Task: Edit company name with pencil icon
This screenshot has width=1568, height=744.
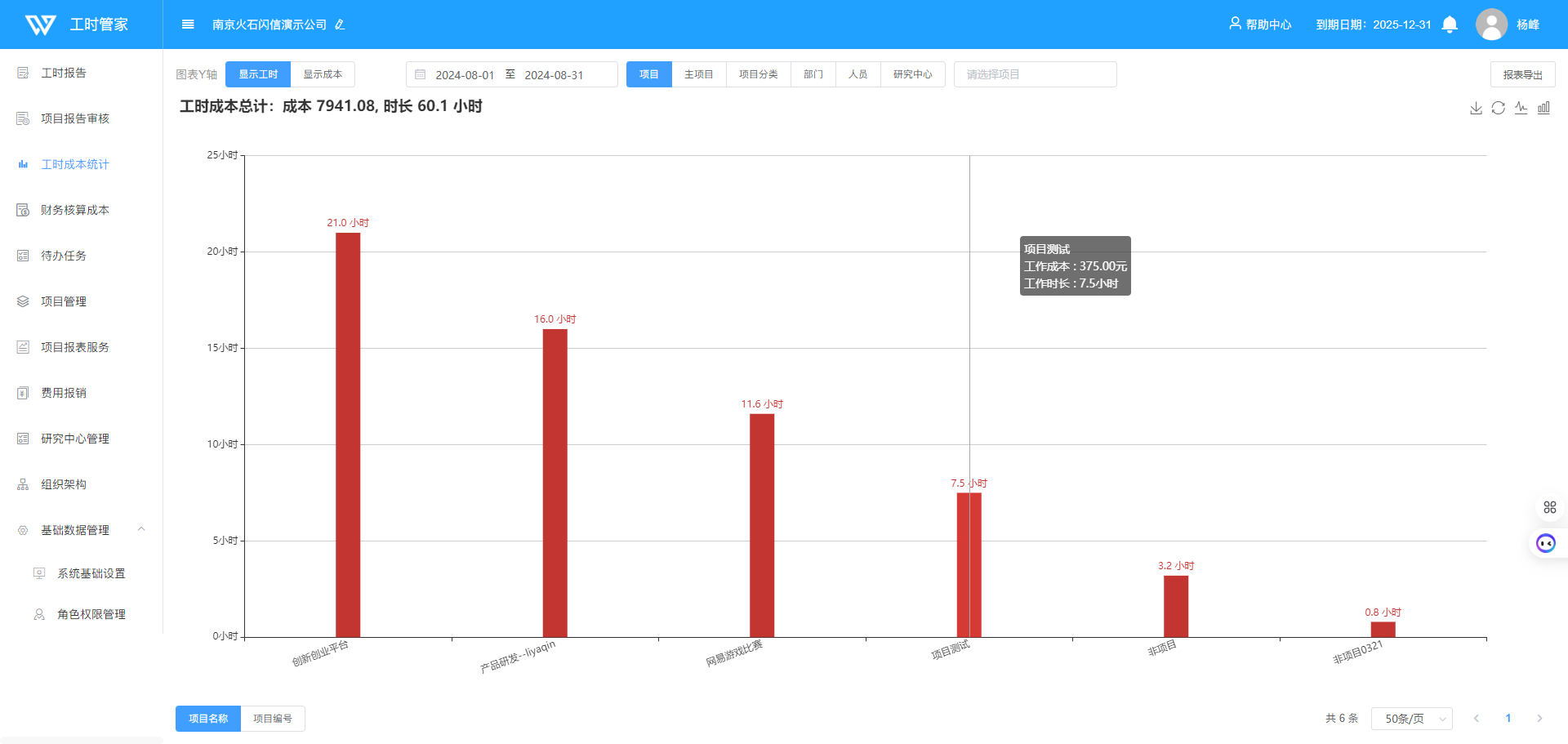Action: (340, 25)
